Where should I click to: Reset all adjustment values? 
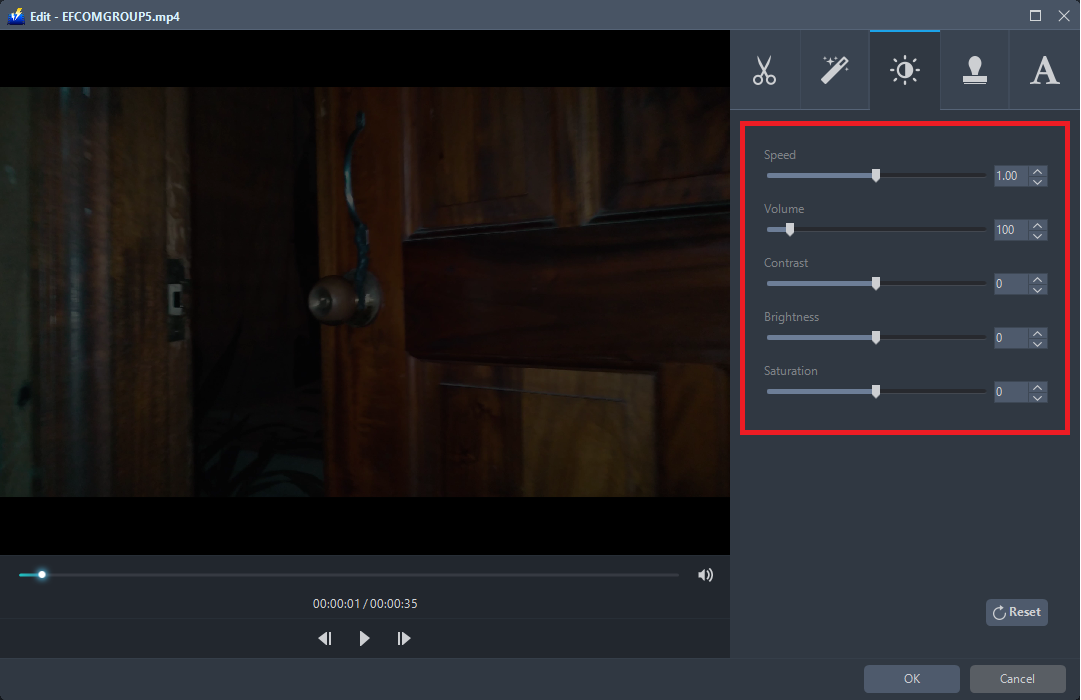click(1016, 612)
